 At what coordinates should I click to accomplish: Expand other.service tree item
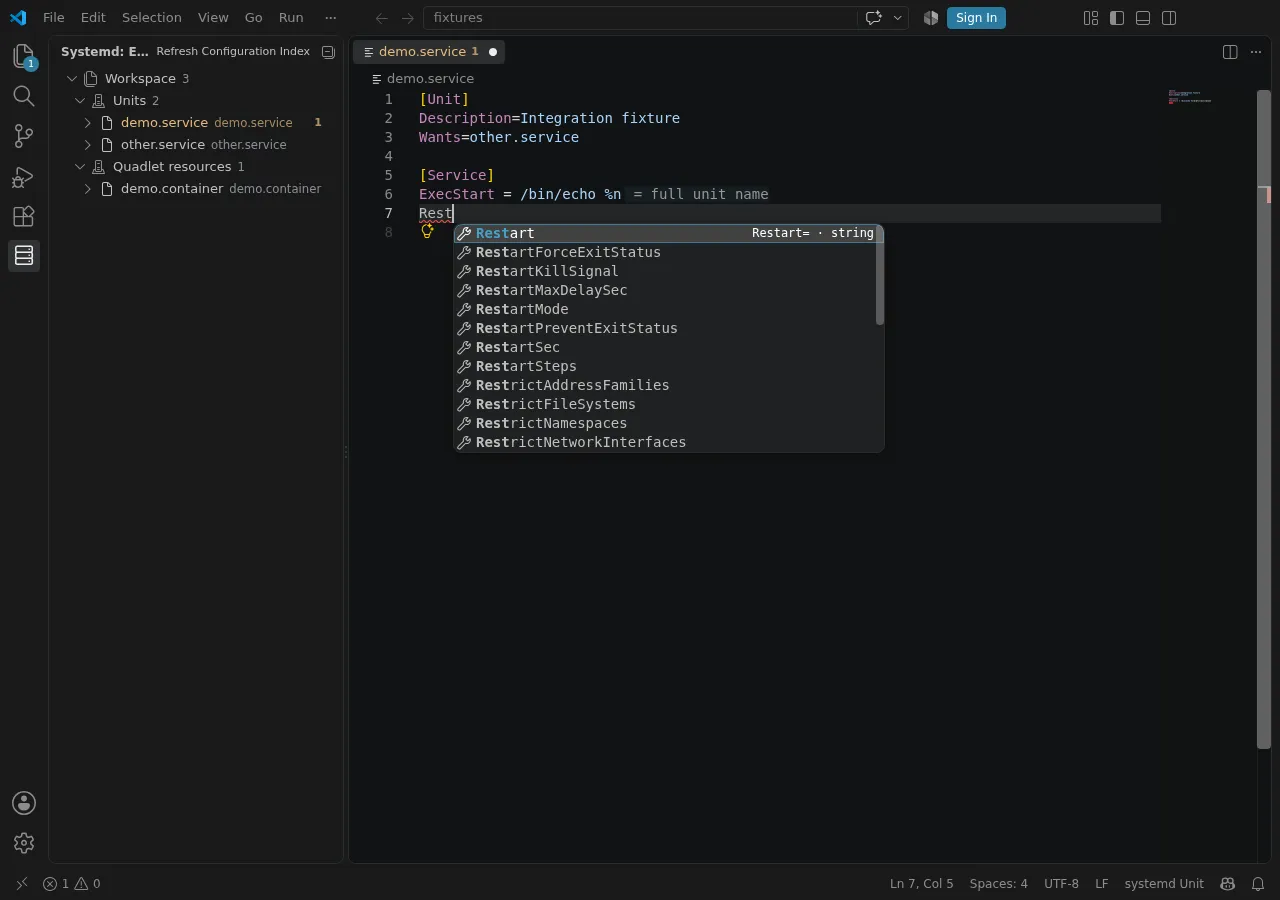(88, 144)
